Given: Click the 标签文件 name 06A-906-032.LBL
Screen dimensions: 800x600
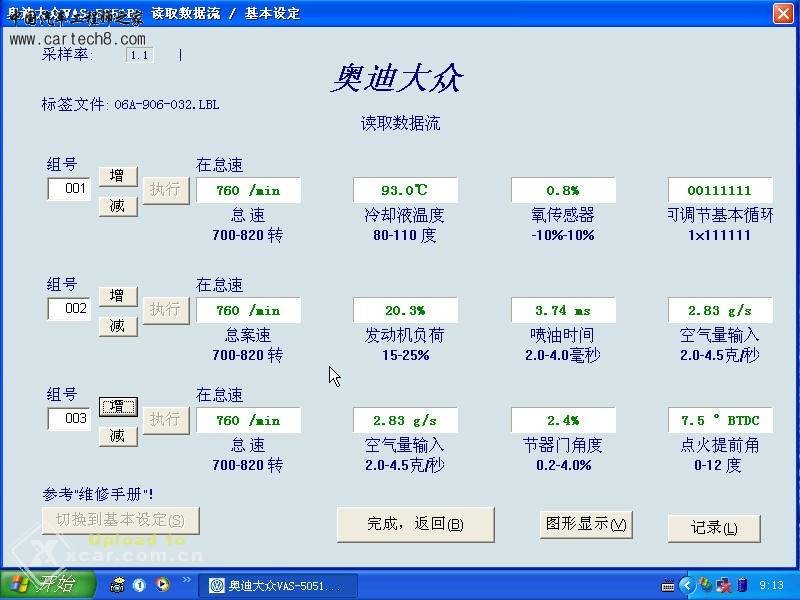Looking at the screenshot, I should coord(167,105).
